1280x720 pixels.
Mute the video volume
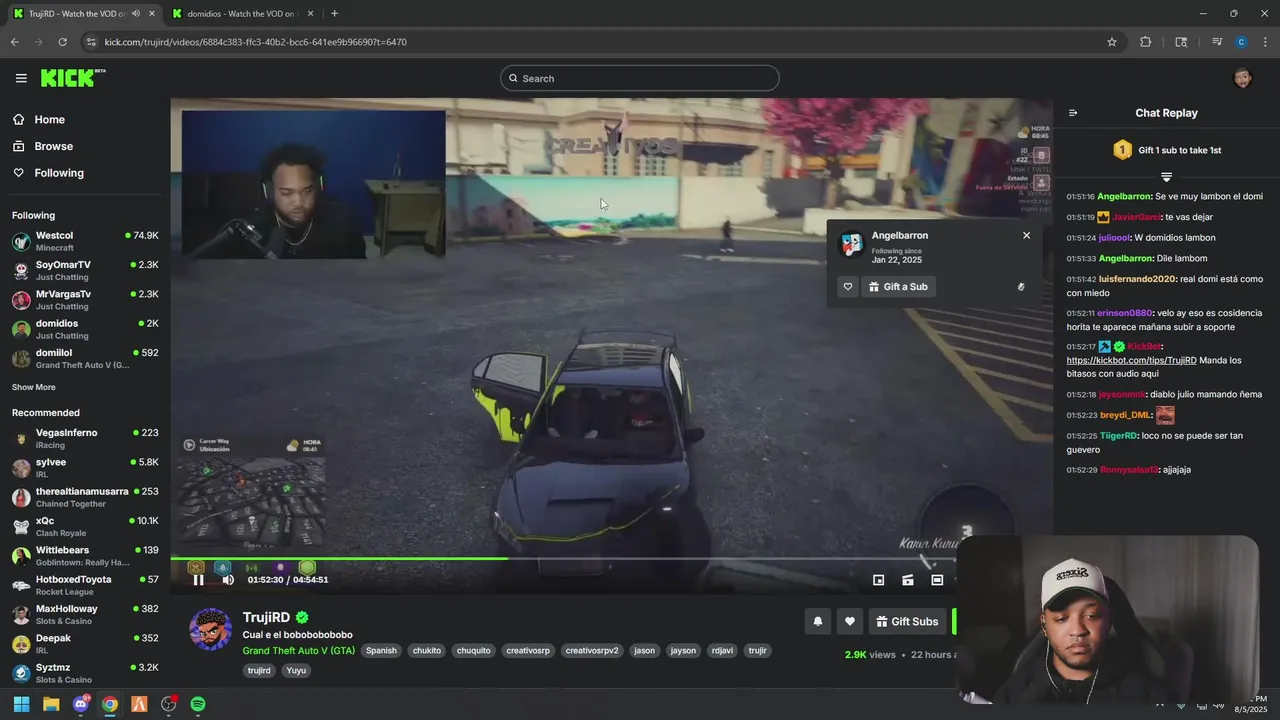[x=228, y=580]
